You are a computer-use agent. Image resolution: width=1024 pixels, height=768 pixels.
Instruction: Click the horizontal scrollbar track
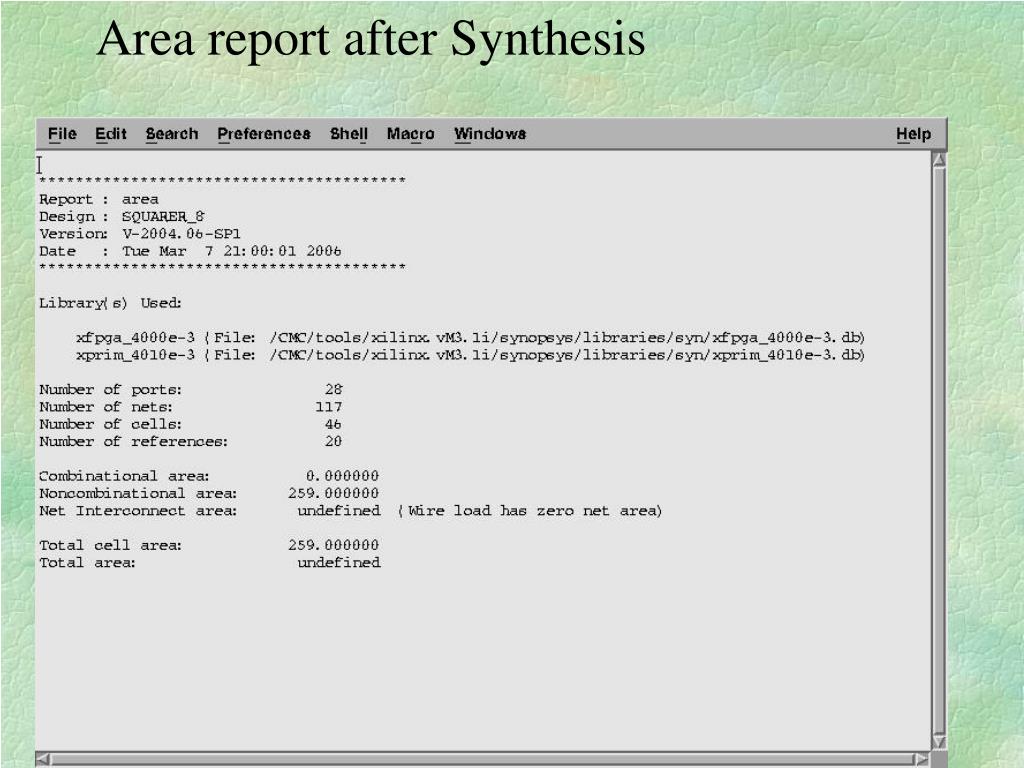482,759
